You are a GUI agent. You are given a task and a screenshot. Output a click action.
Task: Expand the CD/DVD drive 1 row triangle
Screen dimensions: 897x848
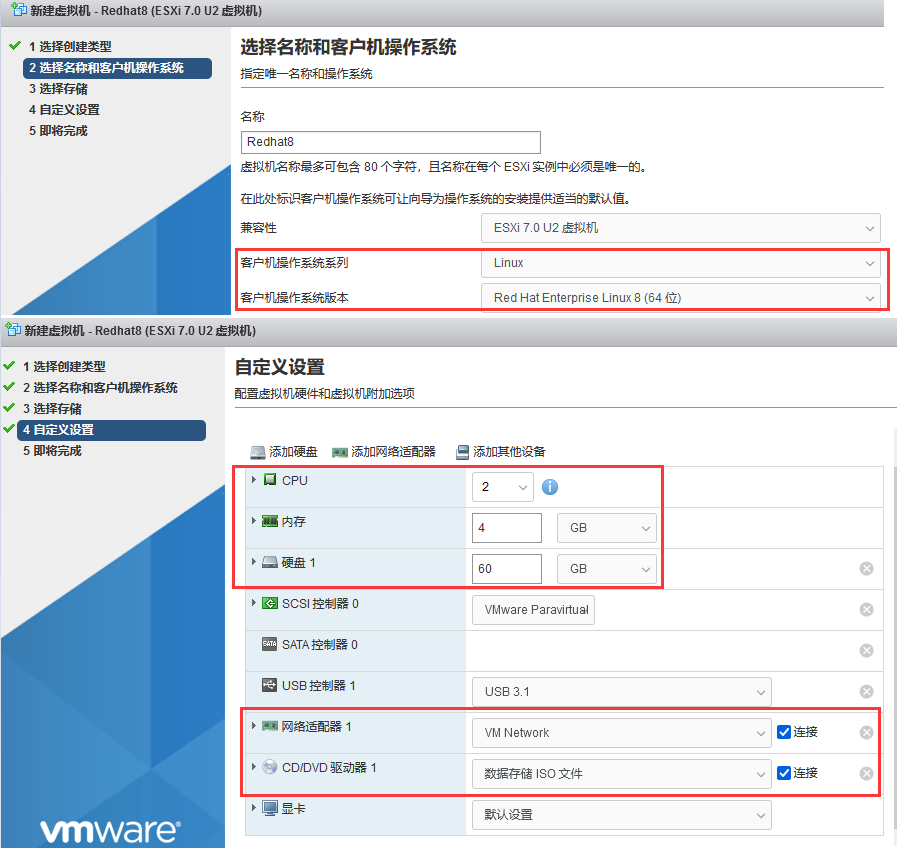[x=253, y=767]
